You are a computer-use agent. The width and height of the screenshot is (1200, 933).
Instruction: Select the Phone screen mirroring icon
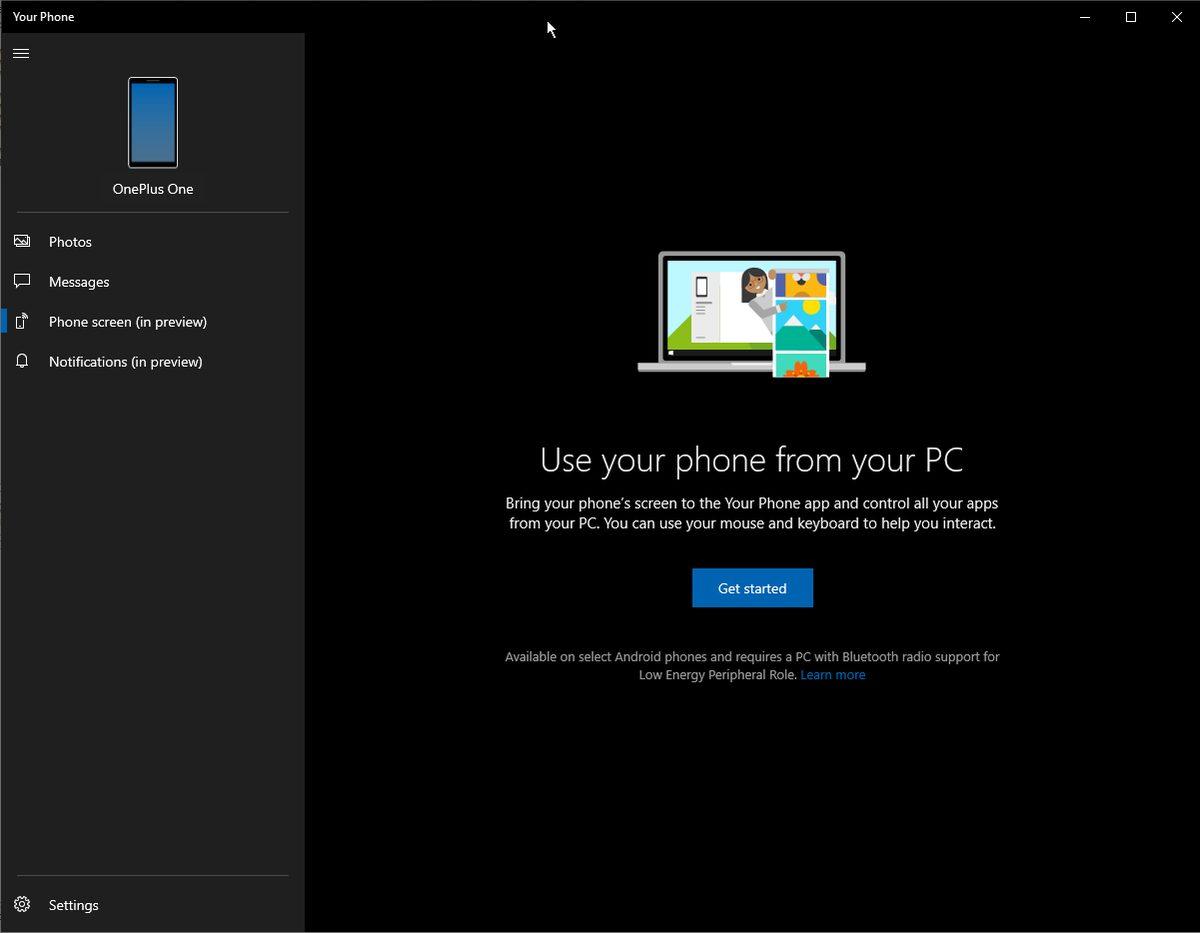point(22,321)
